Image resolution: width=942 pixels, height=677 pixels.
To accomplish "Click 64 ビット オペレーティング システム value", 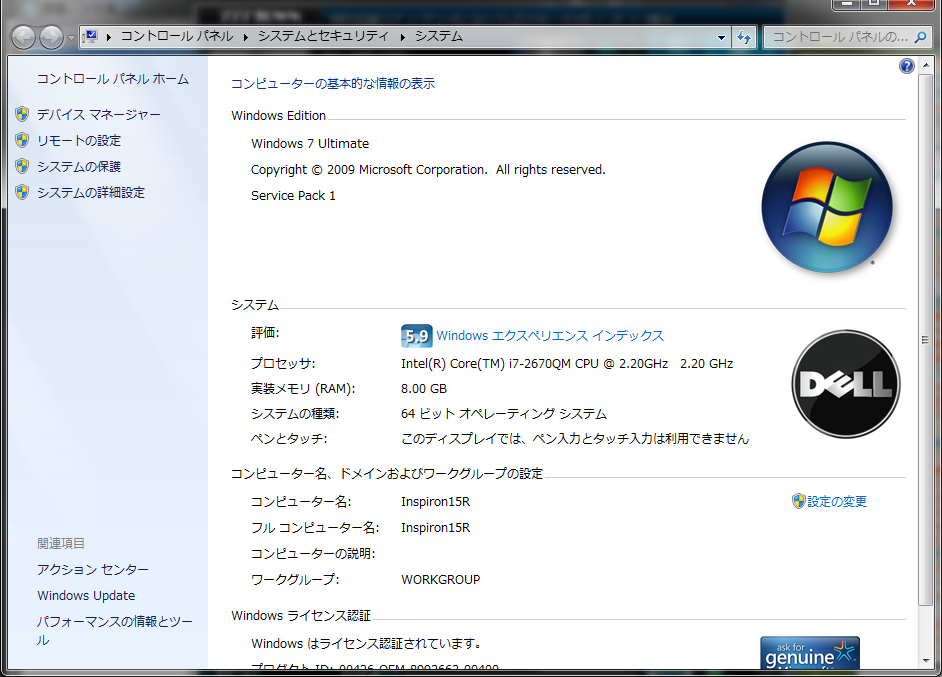I will pos(504,414).
